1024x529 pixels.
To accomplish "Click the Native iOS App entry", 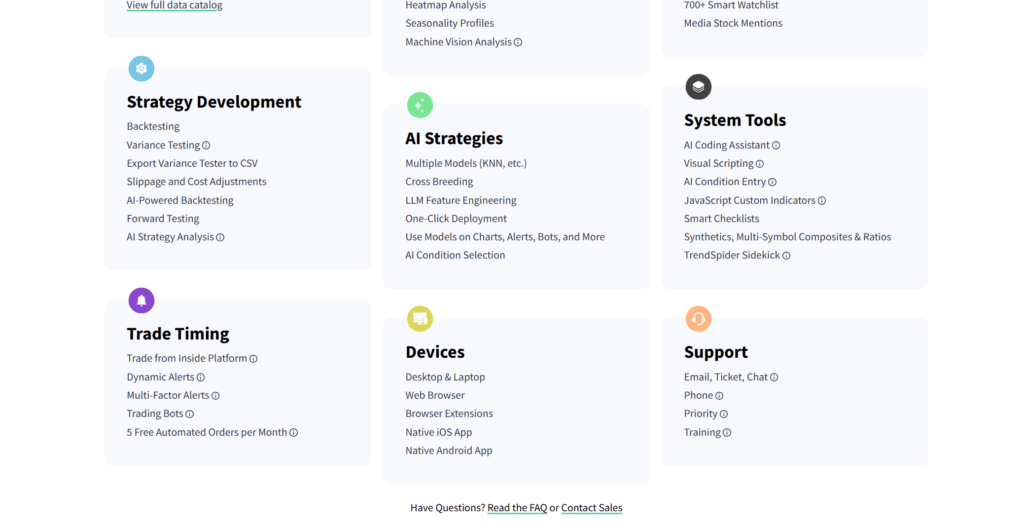I will 438,433.
